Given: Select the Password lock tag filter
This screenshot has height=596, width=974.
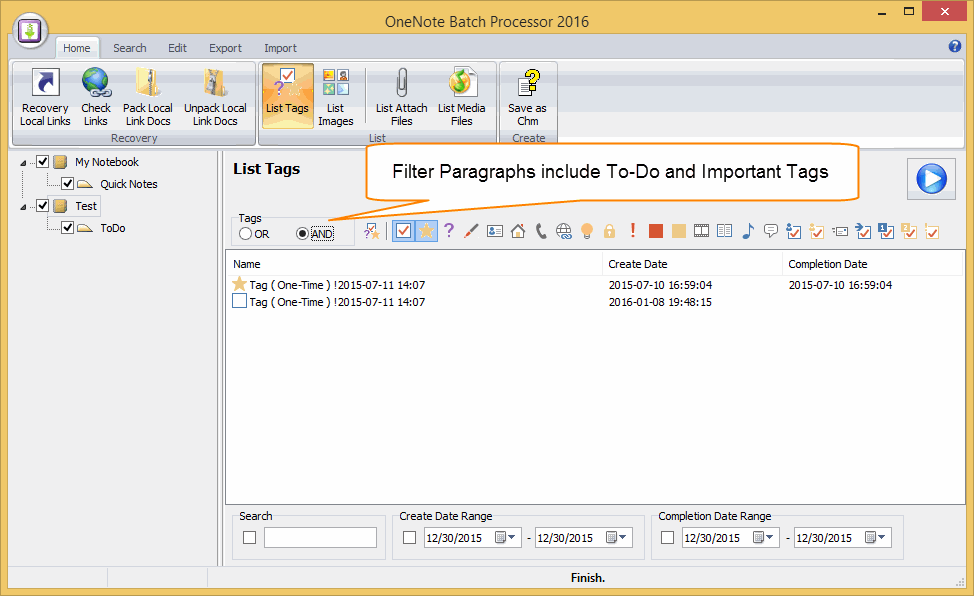Looking at the screenshot, I should tap(609, 231).
